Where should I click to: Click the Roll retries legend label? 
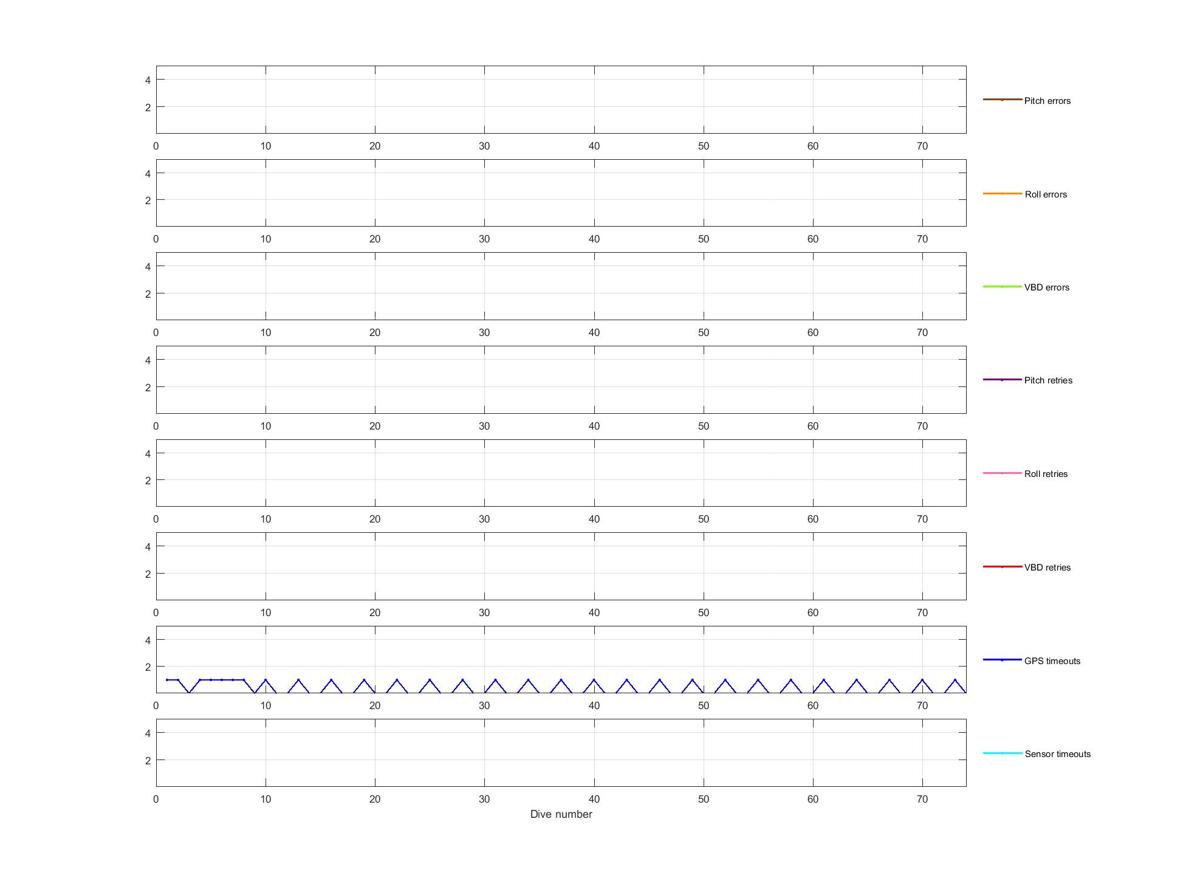(x=1046, y=474)
